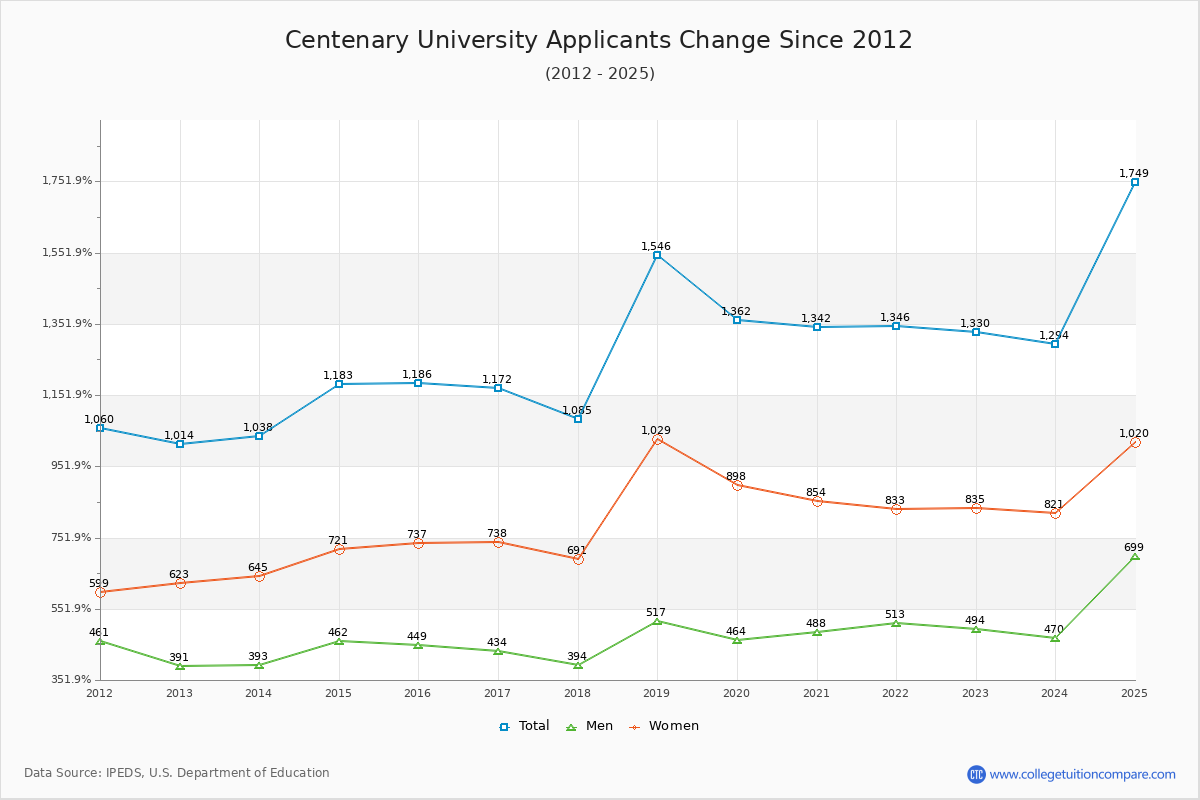Viewport: 1200px width, 800px height.
Task: Select Men data point 464 for 2020
Action: click(x=737, y=640)
